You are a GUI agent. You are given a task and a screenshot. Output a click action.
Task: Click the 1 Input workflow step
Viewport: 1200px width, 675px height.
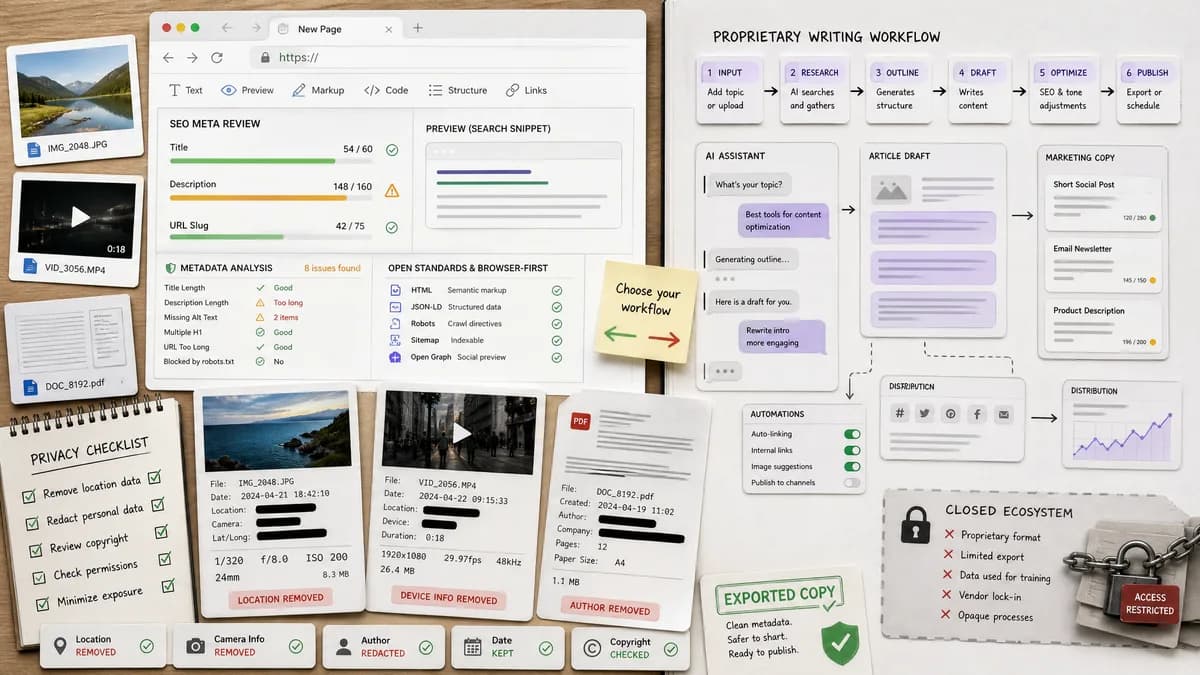click(x=729, y=89)
